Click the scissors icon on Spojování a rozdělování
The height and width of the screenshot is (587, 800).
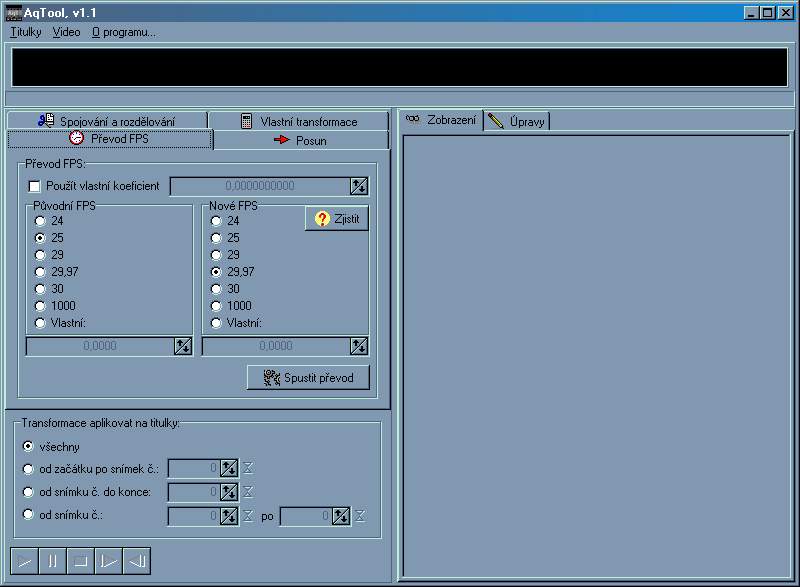click(x=45, y=119)
